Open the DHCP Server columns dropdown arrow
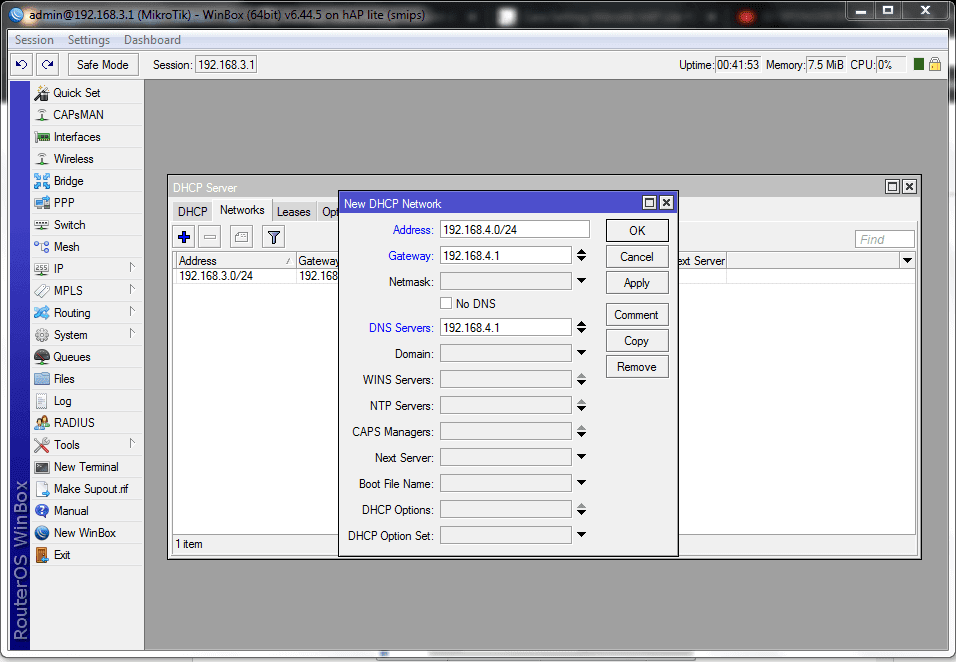Screen dimensions: 956x662 tap(907, 260)
